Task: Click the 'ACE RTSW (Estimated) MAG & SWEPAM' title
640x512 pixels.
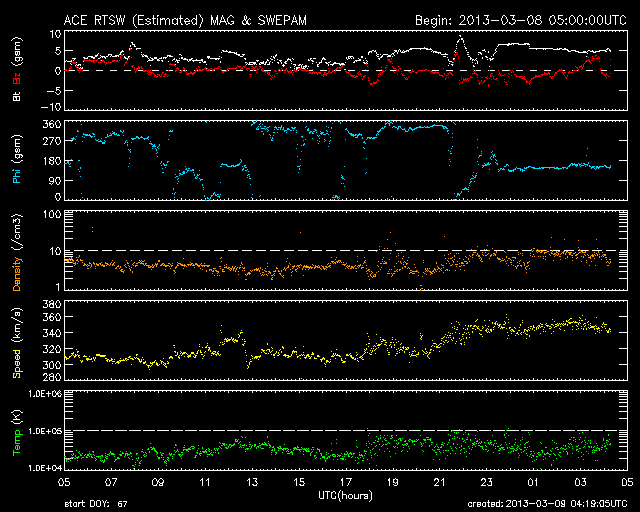Action: point(185,20)
